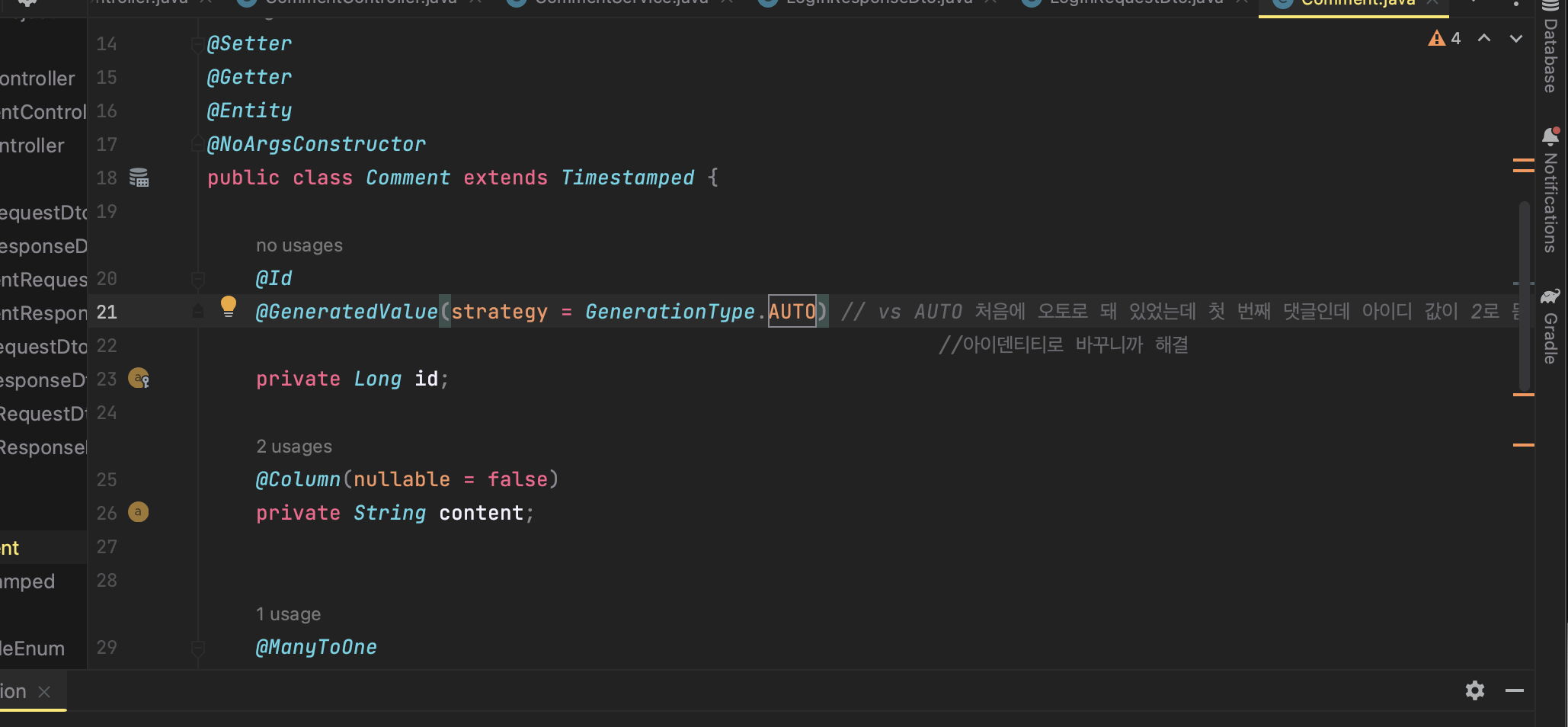Click the 'content' field name

tap(482, 513)
